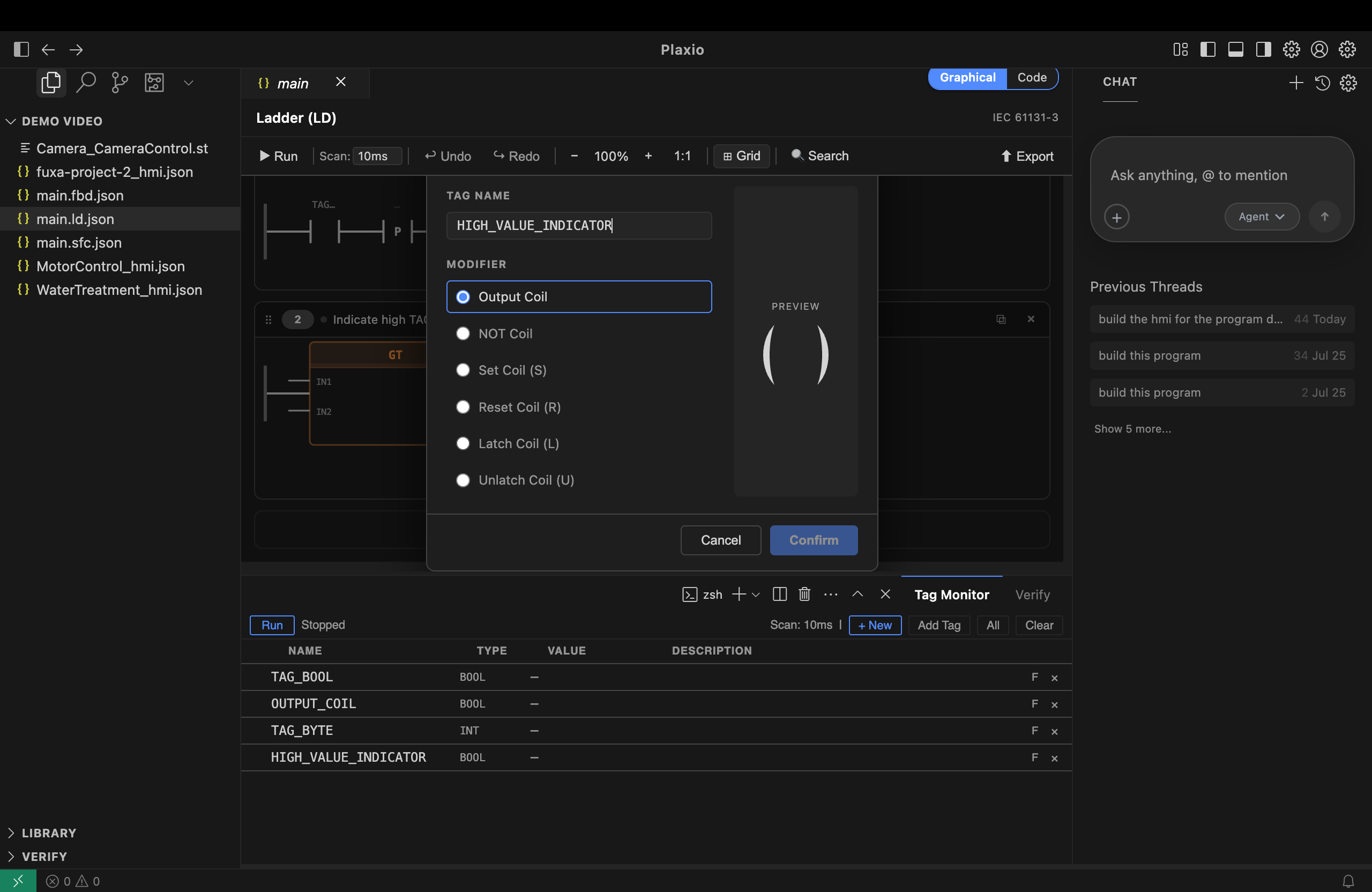Open the Explorer files icon

51,83
